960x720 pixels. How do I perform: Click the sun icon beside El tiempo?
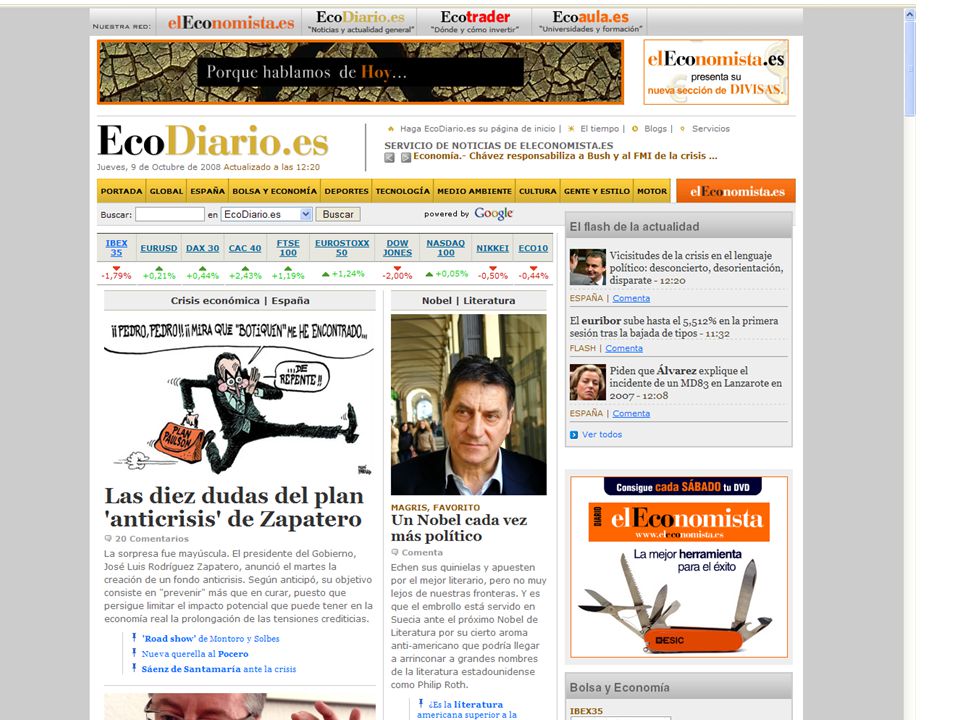click(x=571, y=129)
